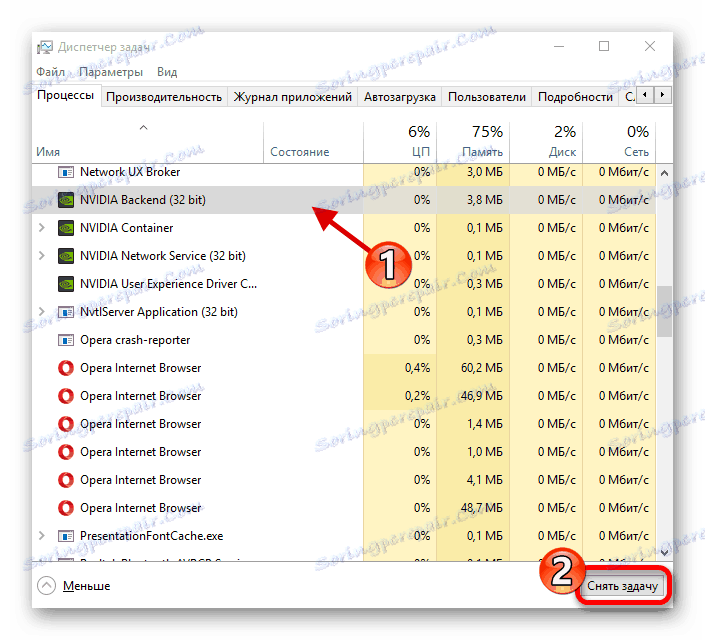This screenshot has width=705, height=640.
Task: Click the 46,9 МБ memory value
Action: coord(482,396)
